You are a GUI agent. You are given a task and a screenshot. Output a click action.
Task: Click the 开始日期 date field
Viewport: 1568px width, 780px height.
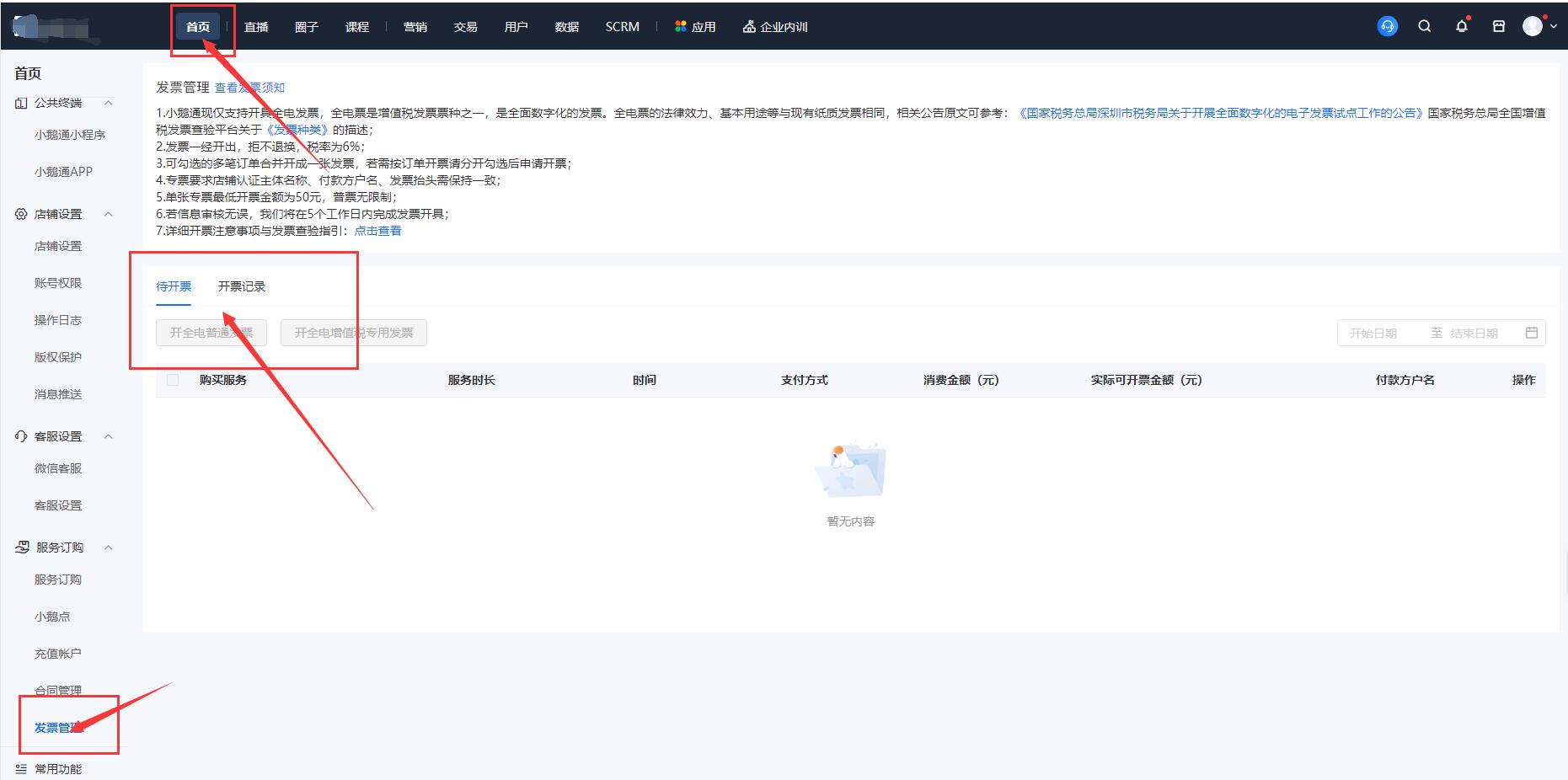click(1373, 334)
